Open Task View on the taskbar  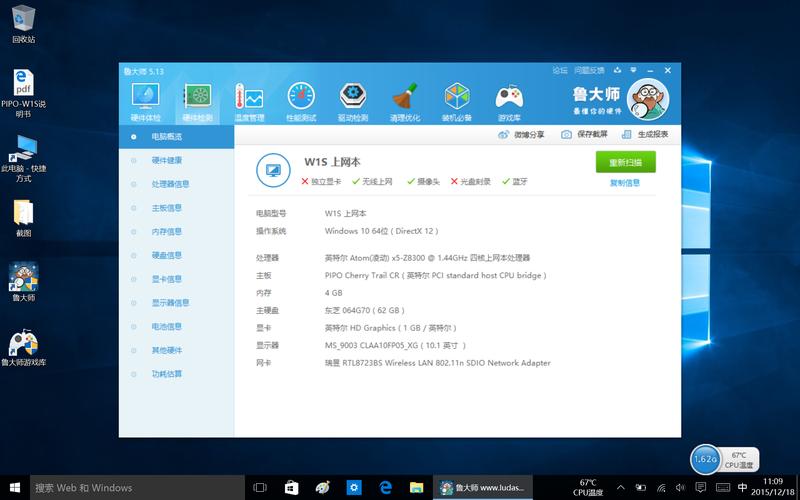(260, 488)
